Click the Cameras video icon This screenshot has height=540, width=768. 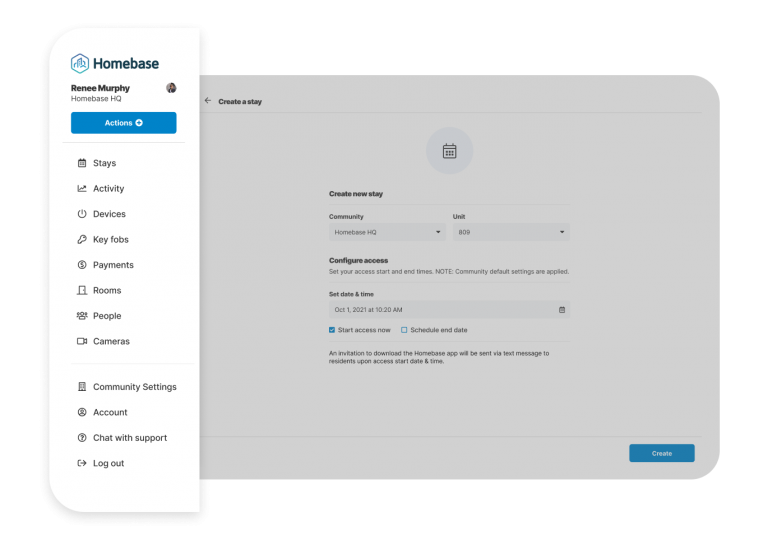[82, 341]
